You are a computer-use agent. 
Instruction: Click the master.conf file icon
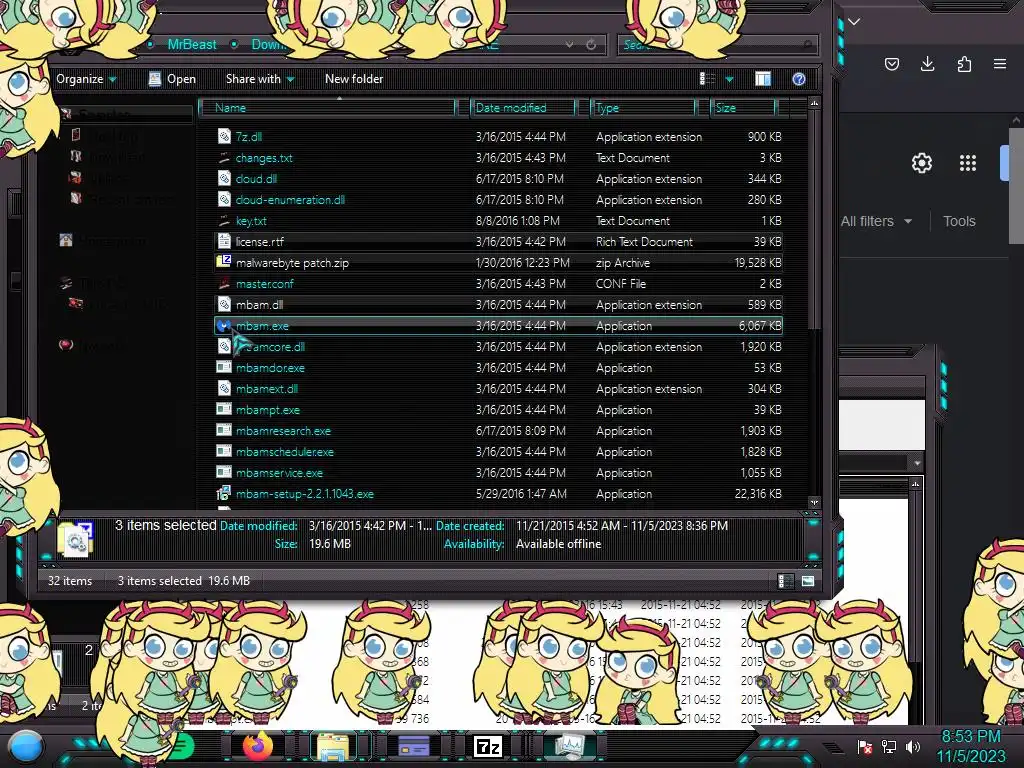point(224,283)
